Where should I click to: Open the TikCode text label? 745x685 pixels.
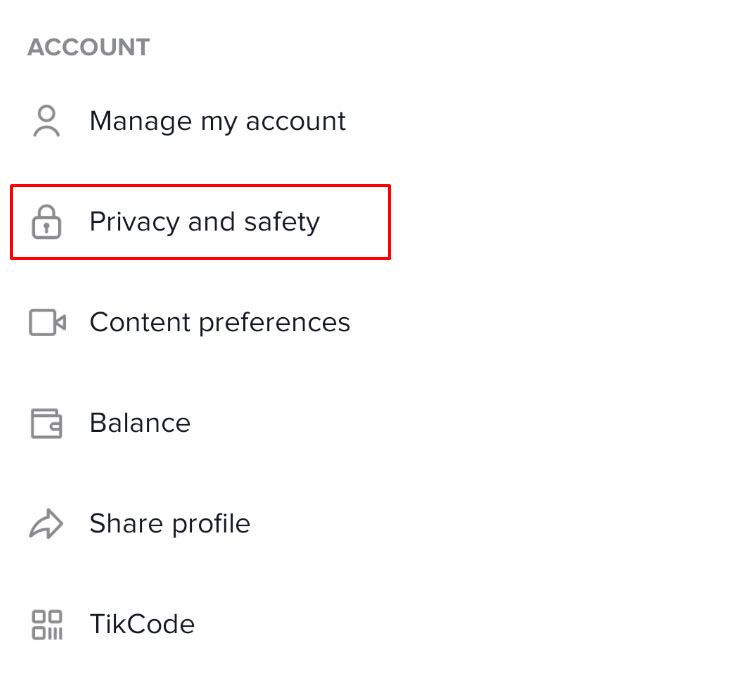click(141, 624)
